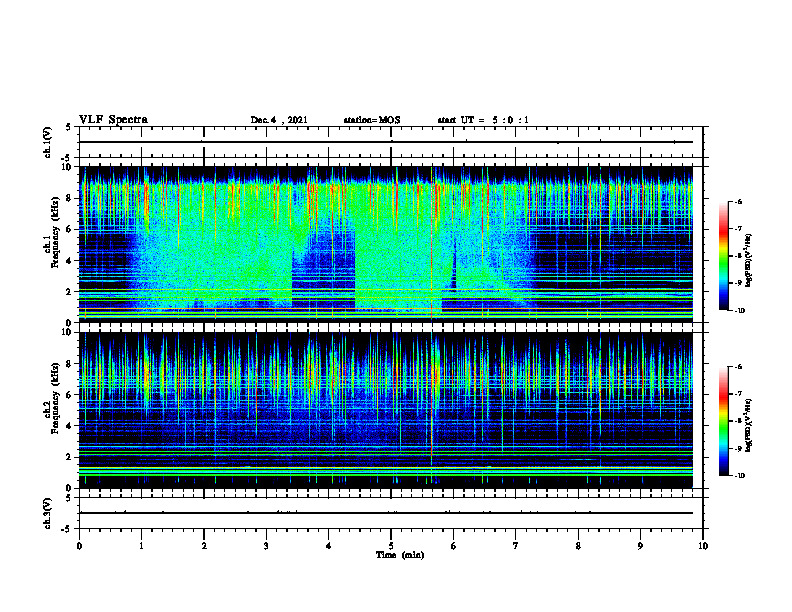Viewport: 792px width, 612px height.
Task: Click the ch.2 spectrogram plot area
Action: click(x=386, y=410)
